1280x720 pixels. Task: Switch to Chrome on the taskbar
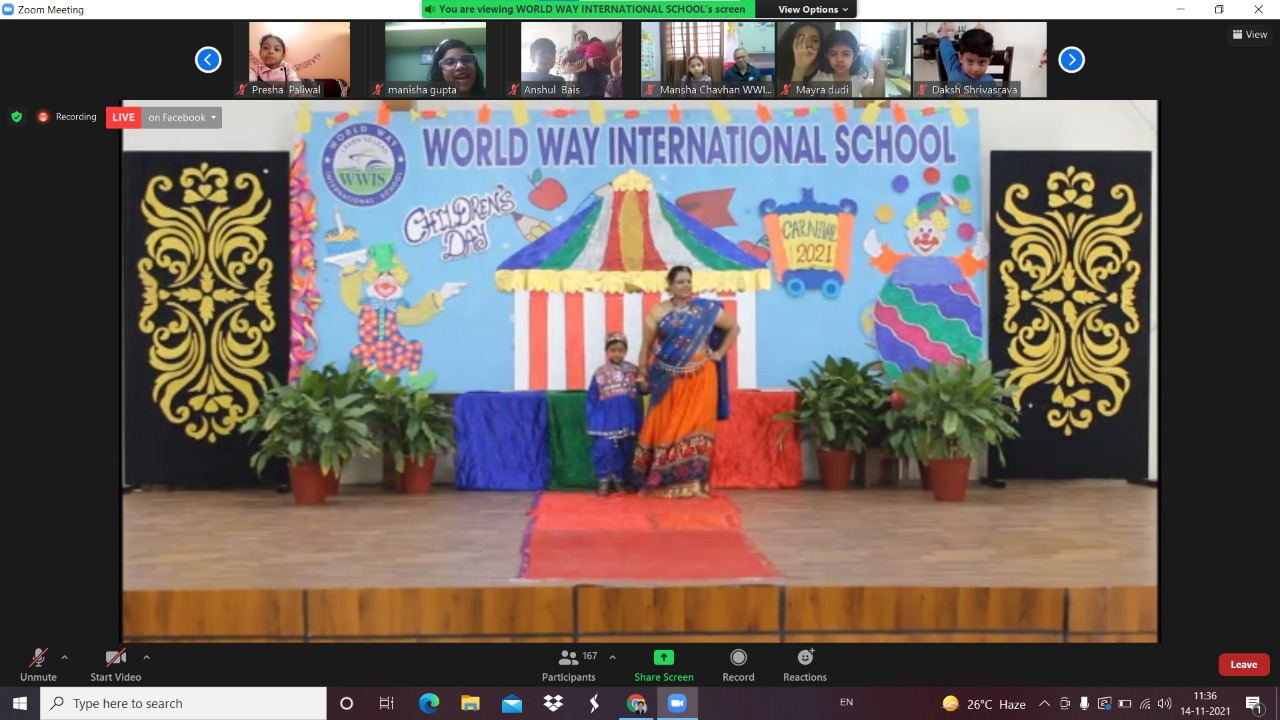(636, 704)
